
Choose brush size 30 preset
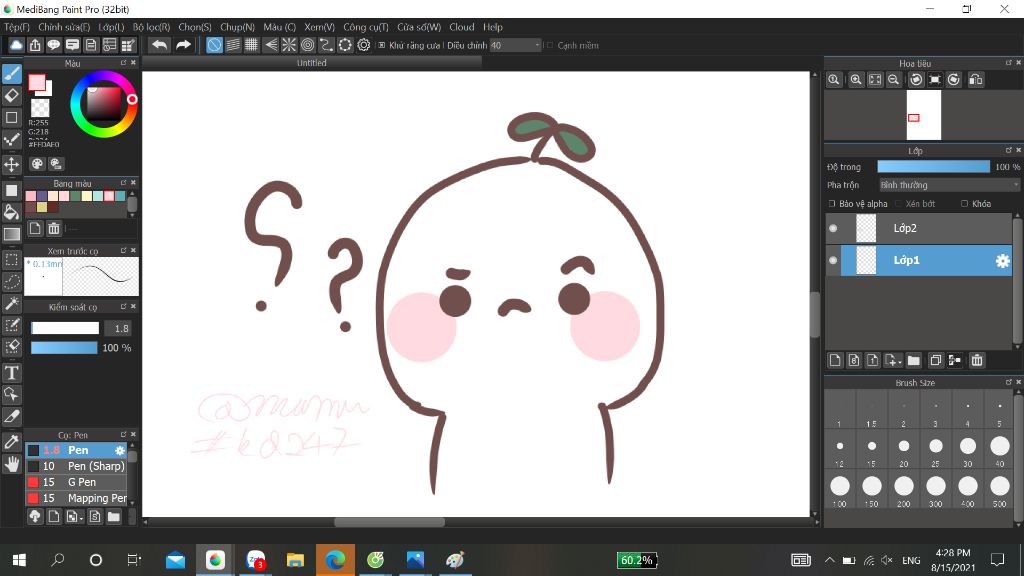(968, 451)
